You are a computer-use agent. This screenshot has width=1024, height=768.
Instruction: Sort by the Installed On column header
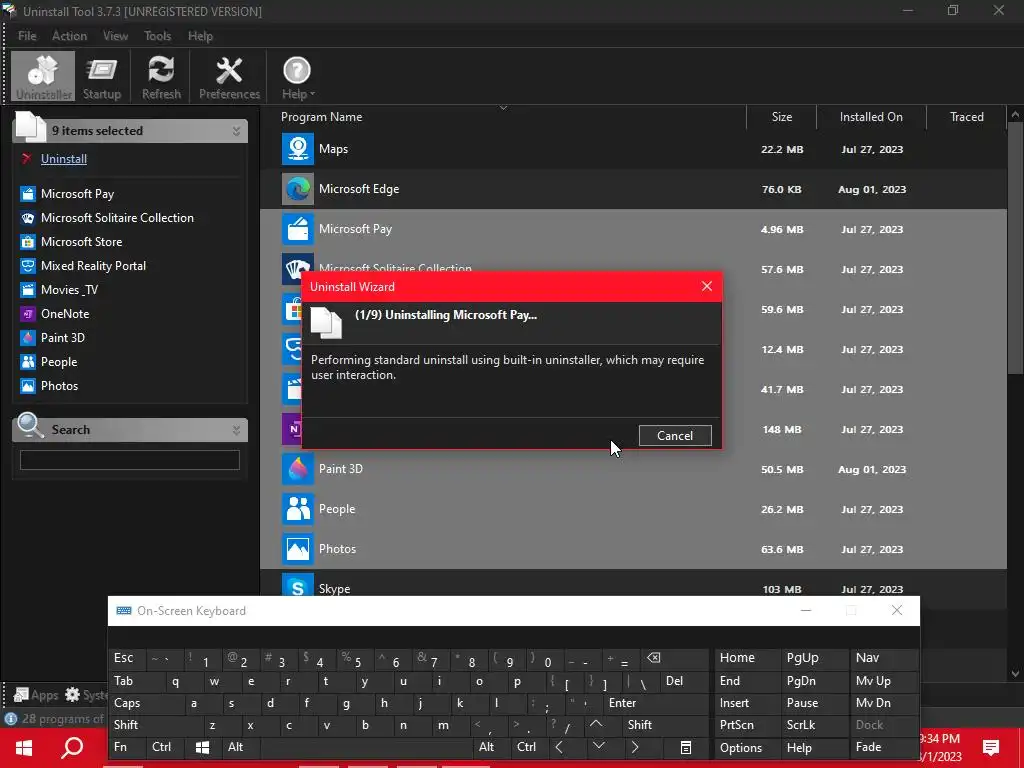(871, 117)
